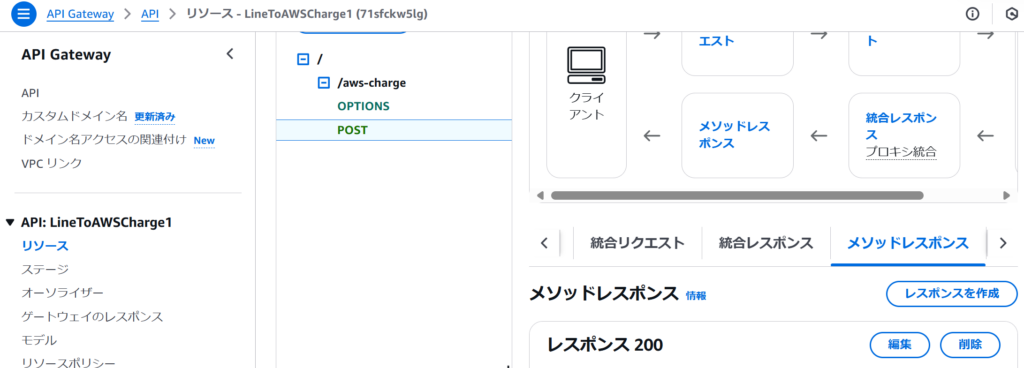
Task: Click the 削除 button for Response 200
Action: coord(970,345)
